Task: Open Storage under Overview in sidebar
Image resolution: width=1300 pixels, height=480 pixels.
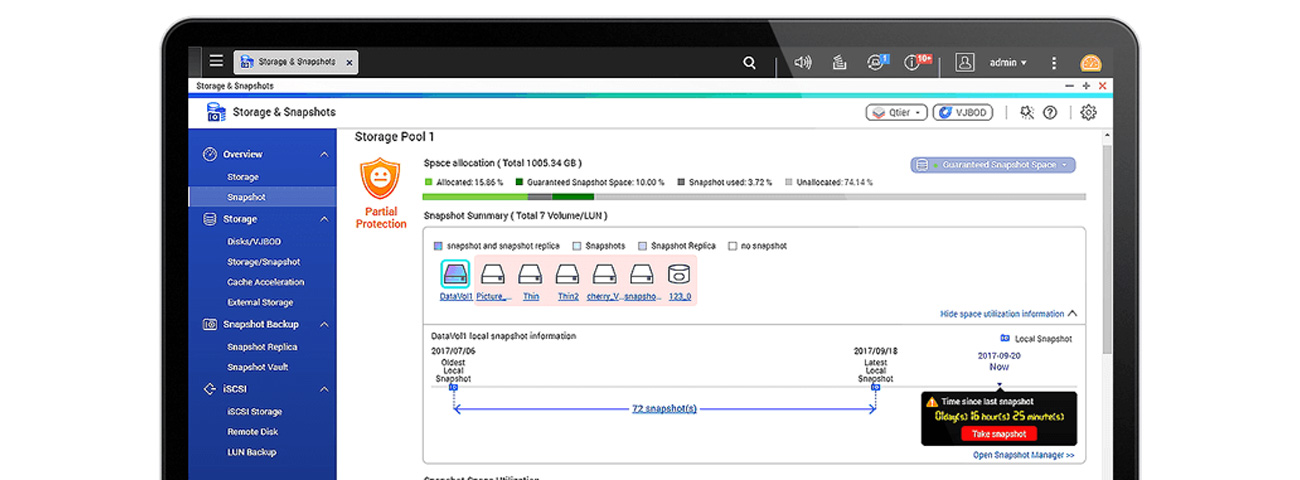Action: coord(243,177)
